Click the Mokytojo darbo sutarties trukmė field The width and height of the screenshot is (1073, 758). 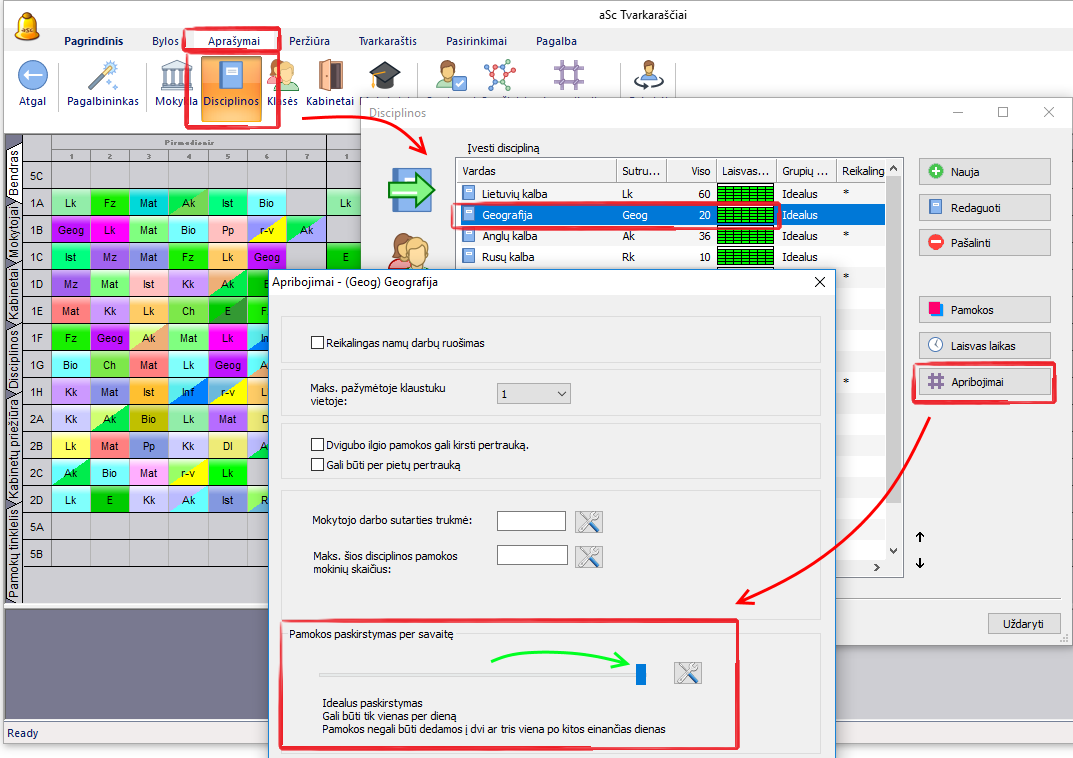coord(532,521)
